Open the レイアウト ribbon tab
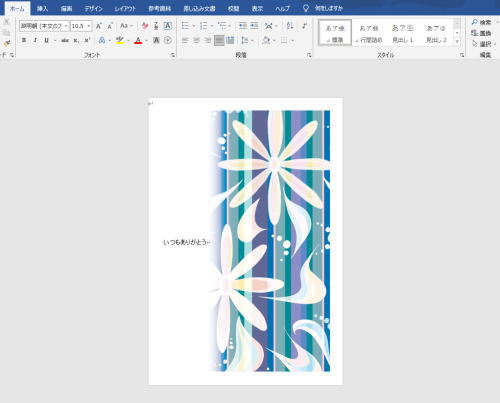 point(125,8)
